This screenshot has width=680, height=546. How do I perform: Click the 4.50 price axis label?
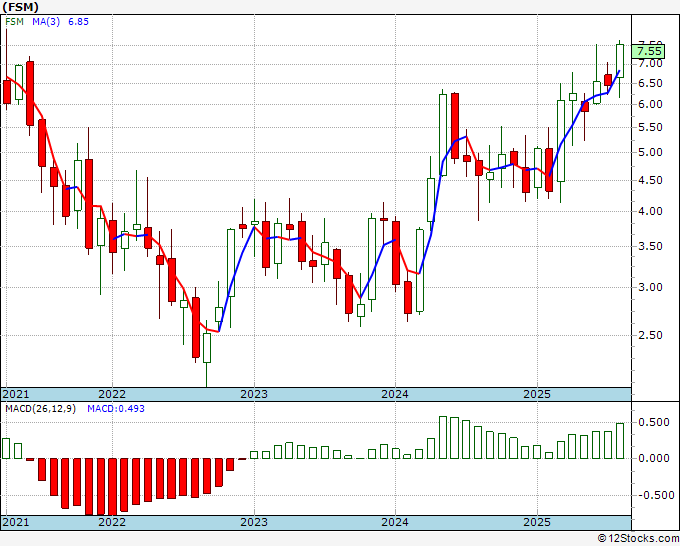coord(650,180)
